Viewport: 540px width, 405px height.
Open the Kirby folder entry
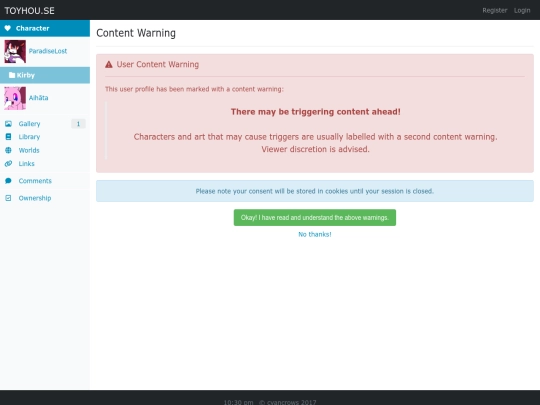45,75
